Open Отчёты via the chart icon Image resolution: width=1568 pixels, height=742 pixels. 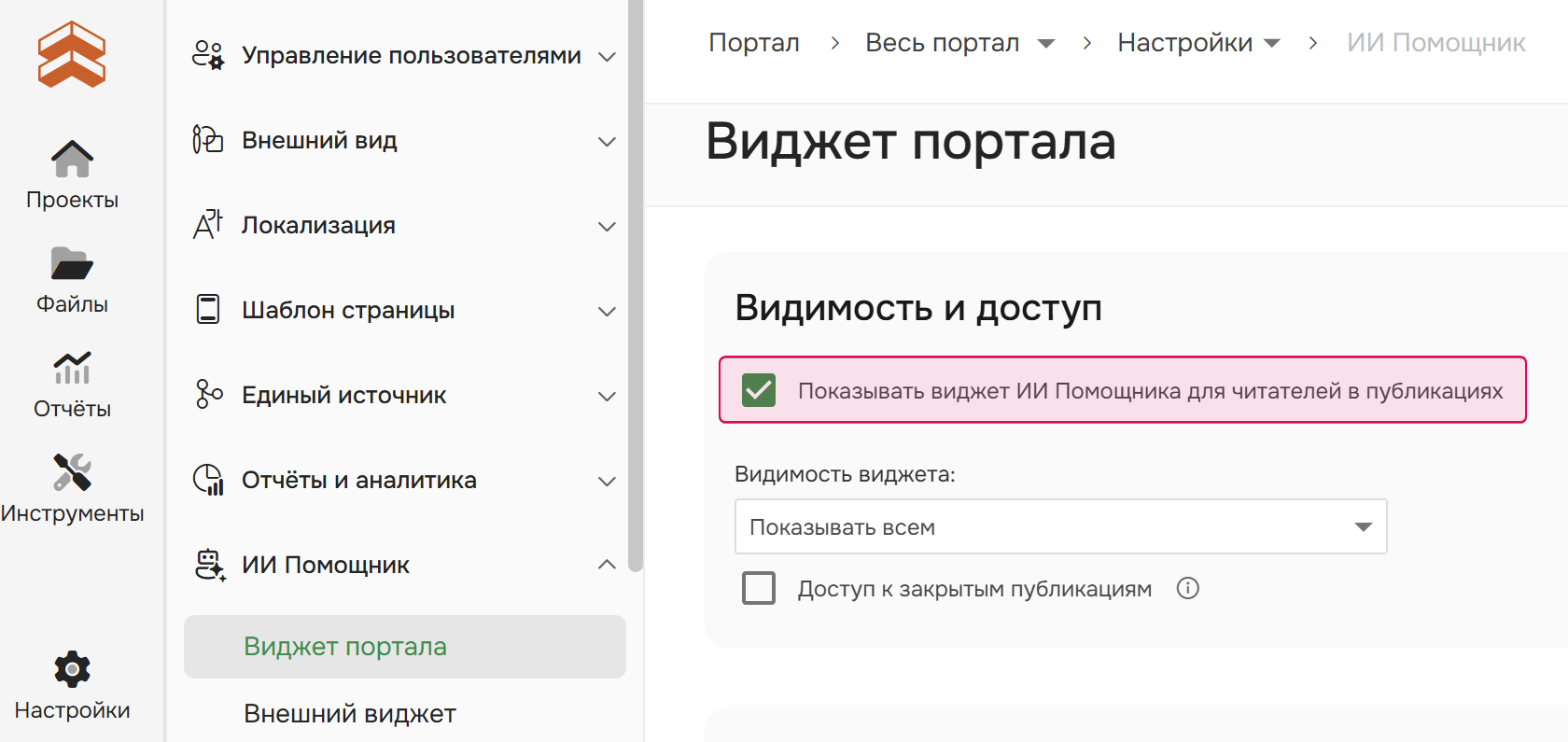point(72,368)
